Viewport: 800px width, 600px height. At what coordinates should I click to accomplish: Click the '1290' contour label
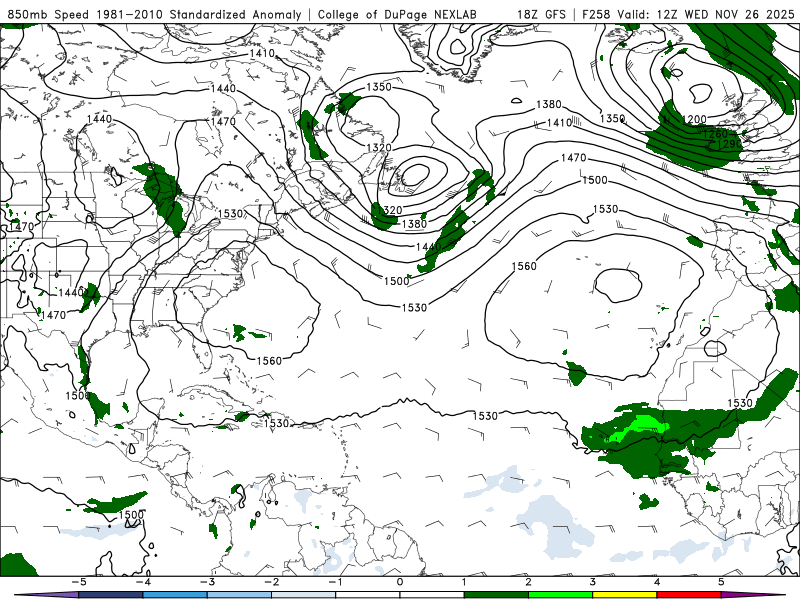729,144
